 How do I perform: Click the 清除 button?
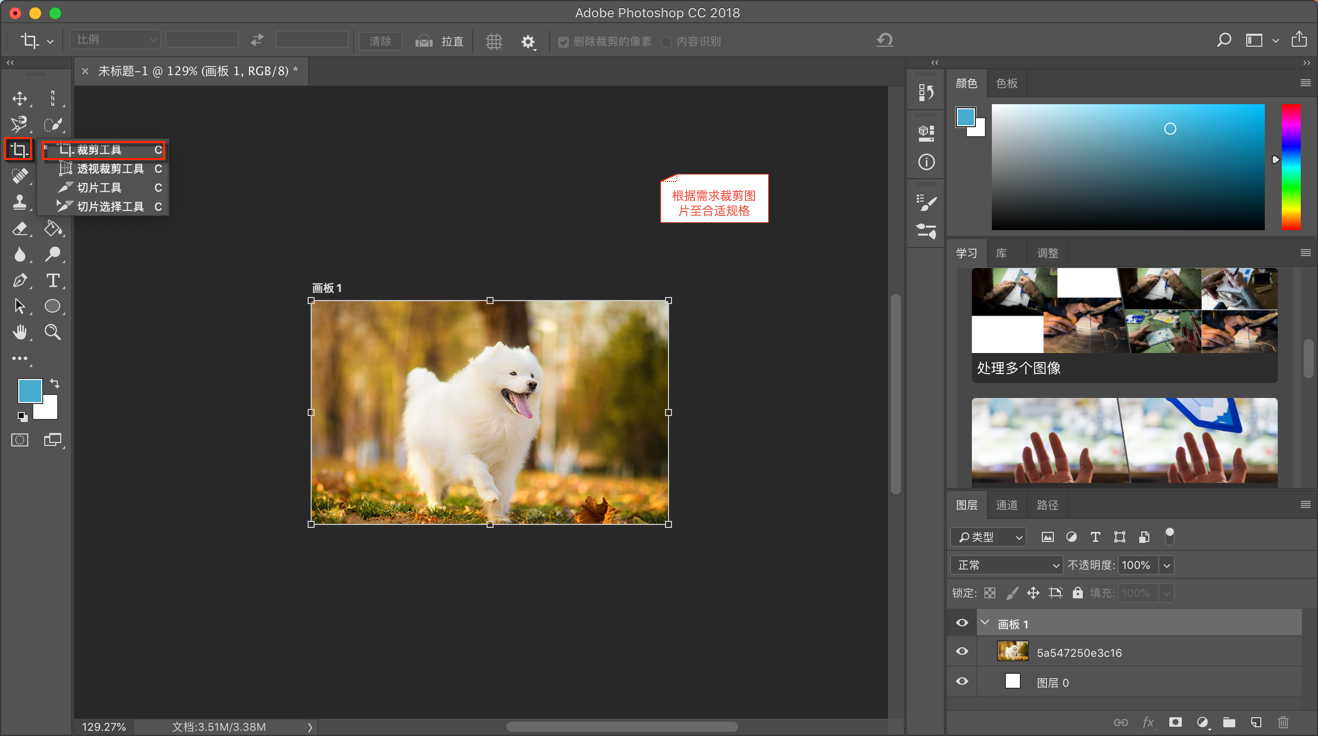point(380,41)
